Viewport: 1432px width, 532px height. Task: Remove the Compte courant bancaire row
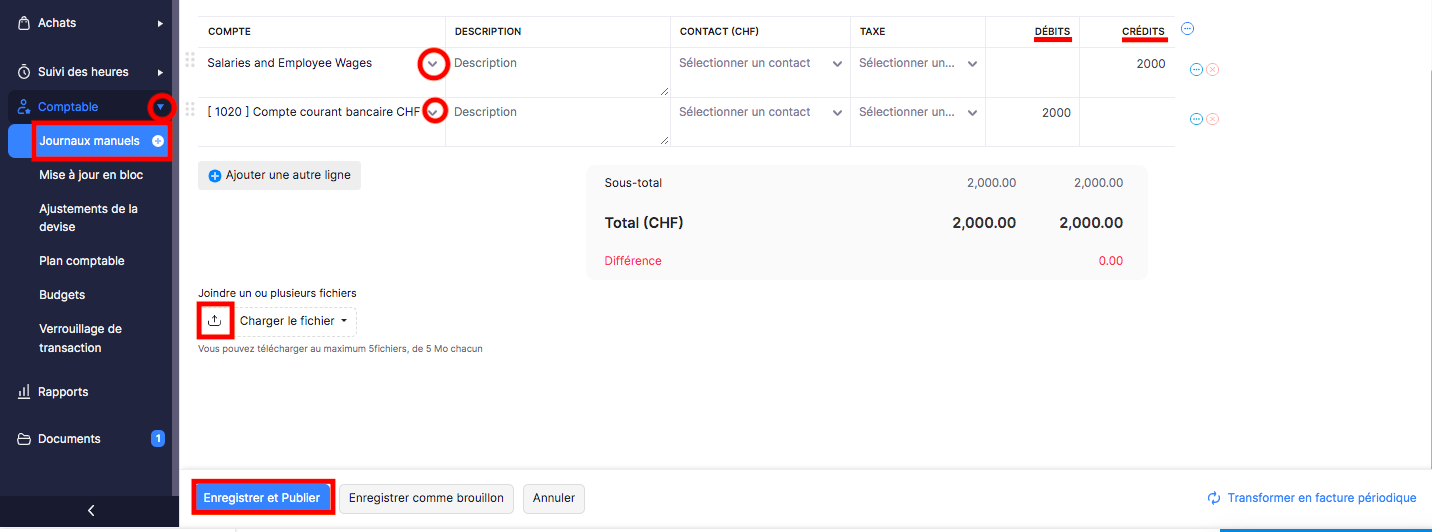pos(1212,119)
